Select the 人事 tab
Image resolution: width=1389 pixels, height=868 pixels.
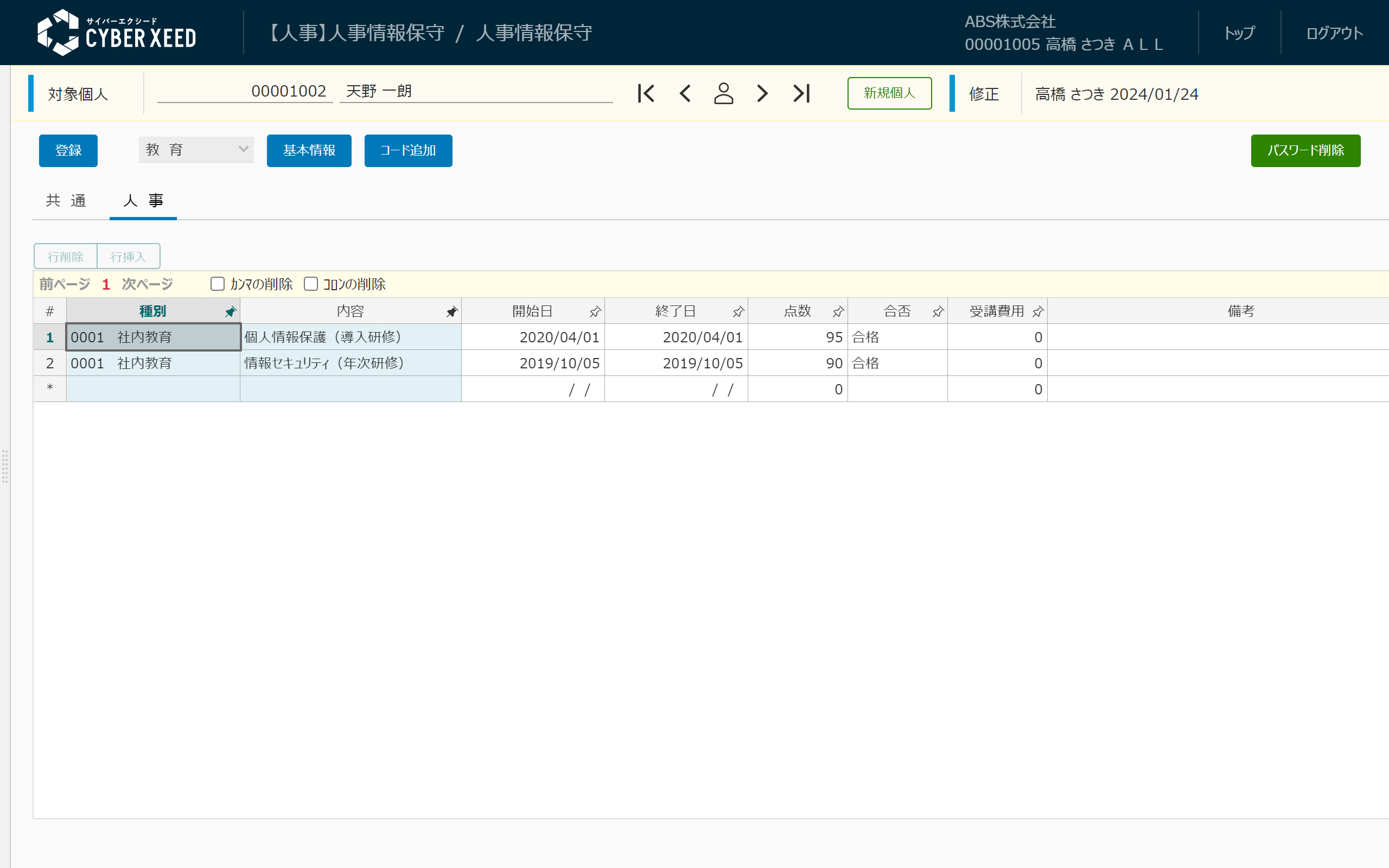click(x=143, y=200)
